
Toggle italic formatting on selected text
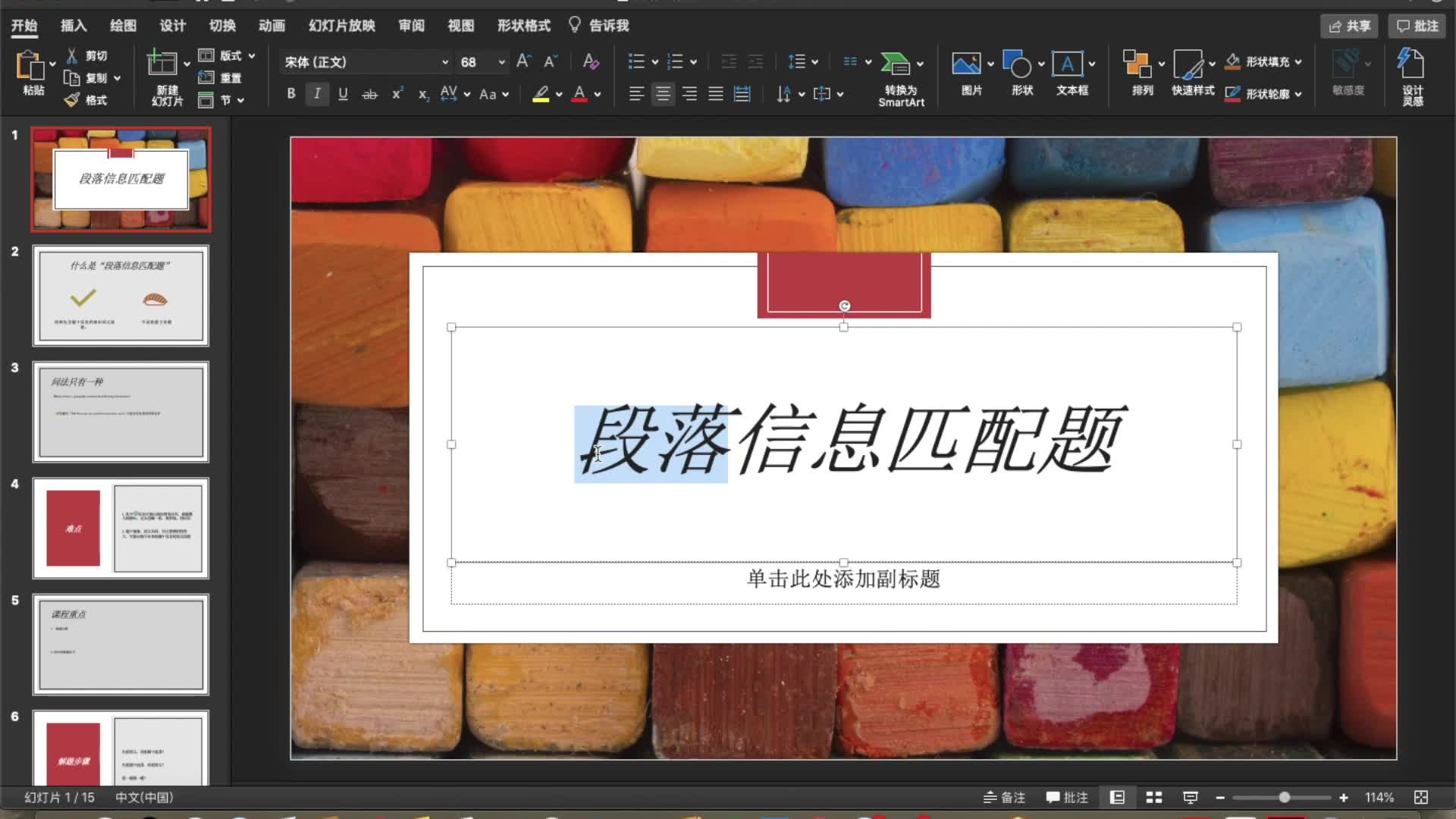(x=317, y=93)
